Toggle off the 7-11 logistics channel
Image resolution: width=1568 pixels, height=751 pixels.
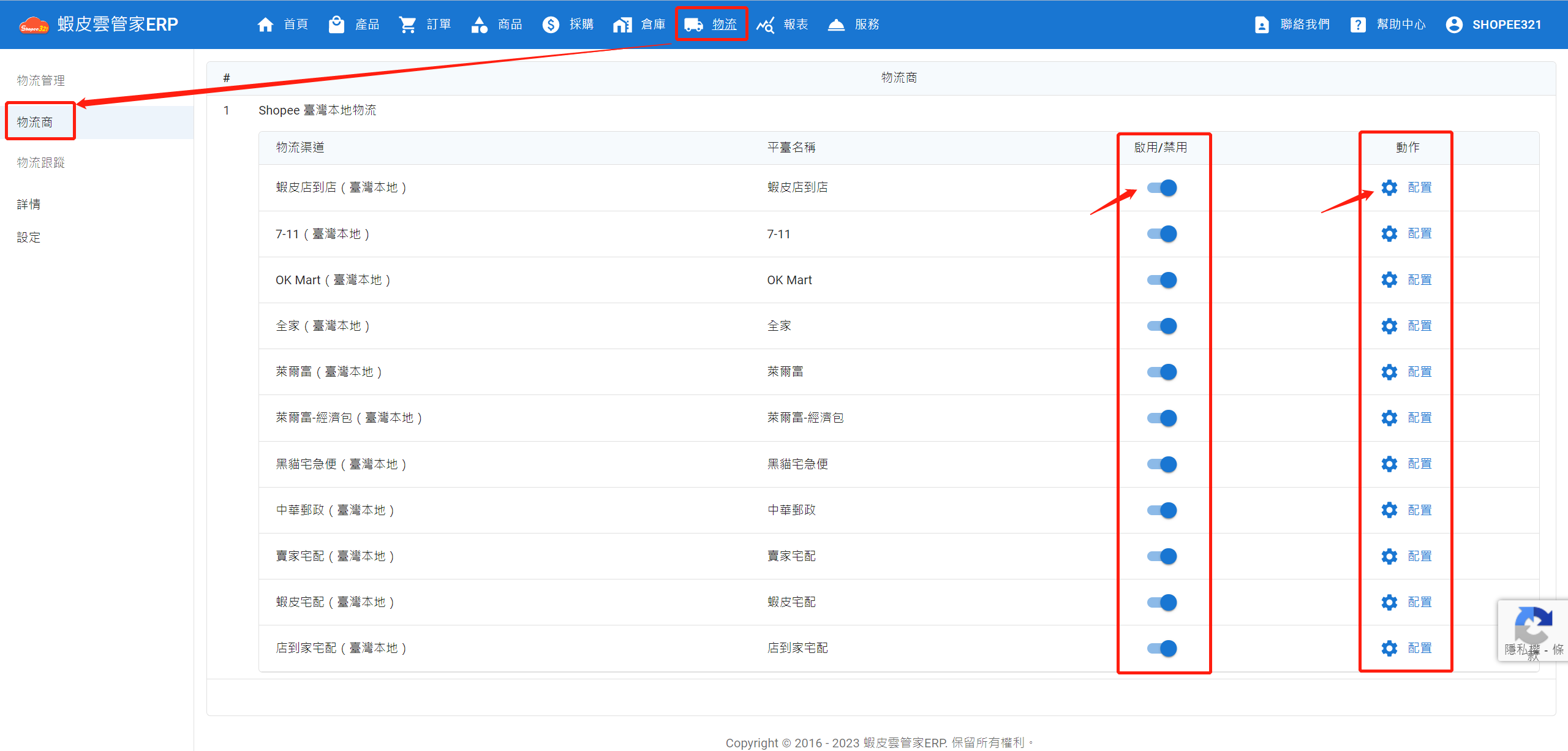(x=1162, y=233)
